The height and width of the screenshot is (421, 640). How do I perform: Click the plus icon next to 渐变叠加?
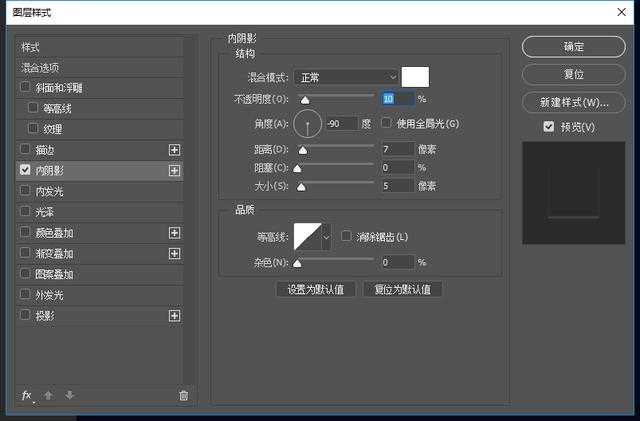point(175,254)
